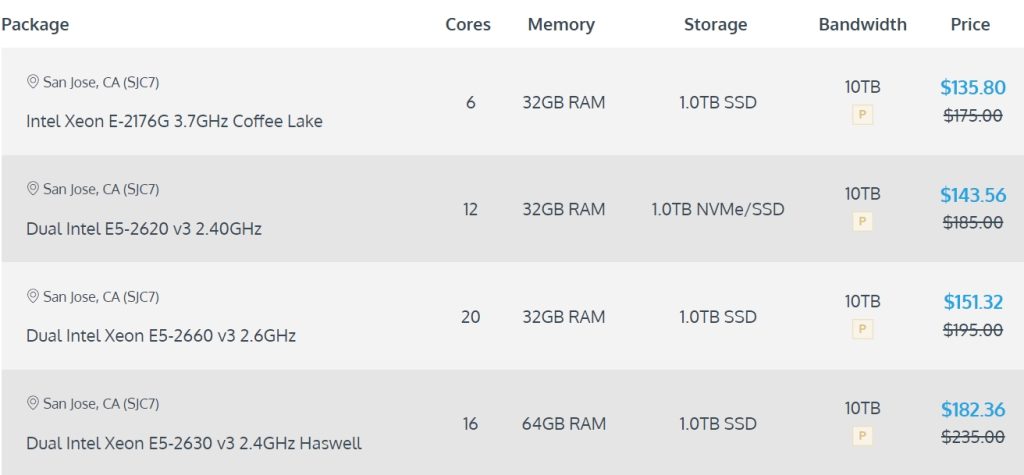
Task: Click the premium bandwidth icon for E5-2620 v3
Action: (x=862, y=222)
